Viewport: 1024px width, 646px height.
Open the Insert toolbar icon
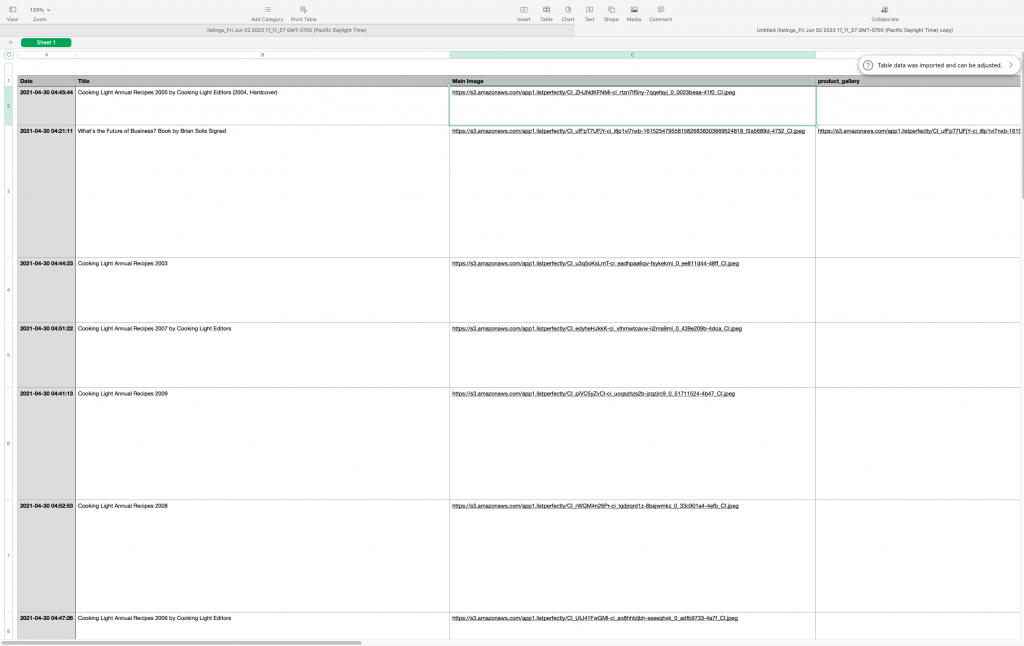pos(524,10)
